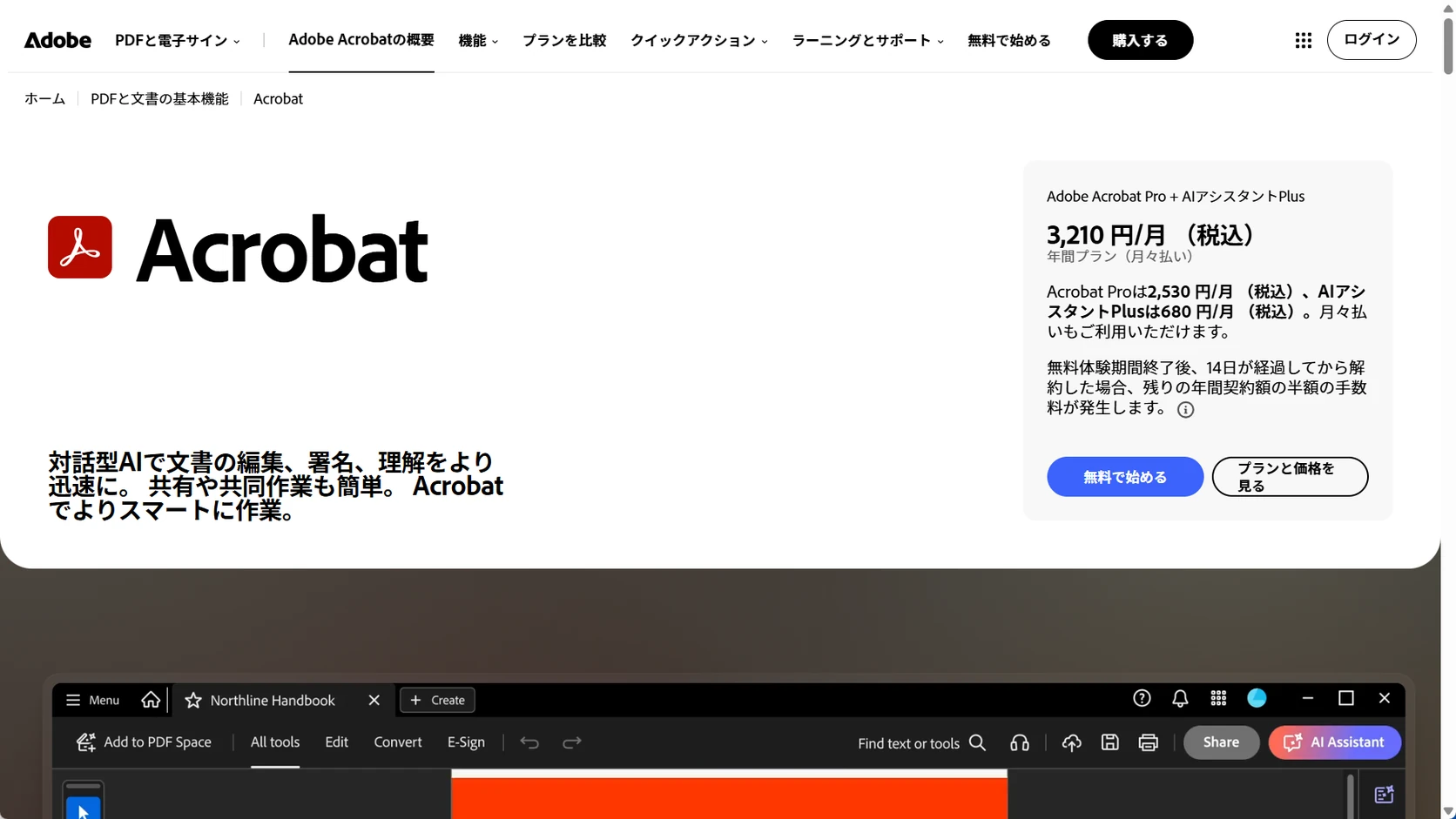Select Adobe Acrobatの概要 tab
Screen dimensions: 1456x819
pos(361,40)
